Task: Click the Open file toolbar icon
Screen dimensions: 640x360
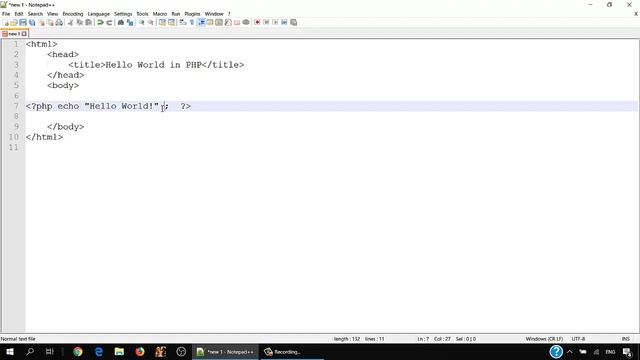Action: coord(14,22)
